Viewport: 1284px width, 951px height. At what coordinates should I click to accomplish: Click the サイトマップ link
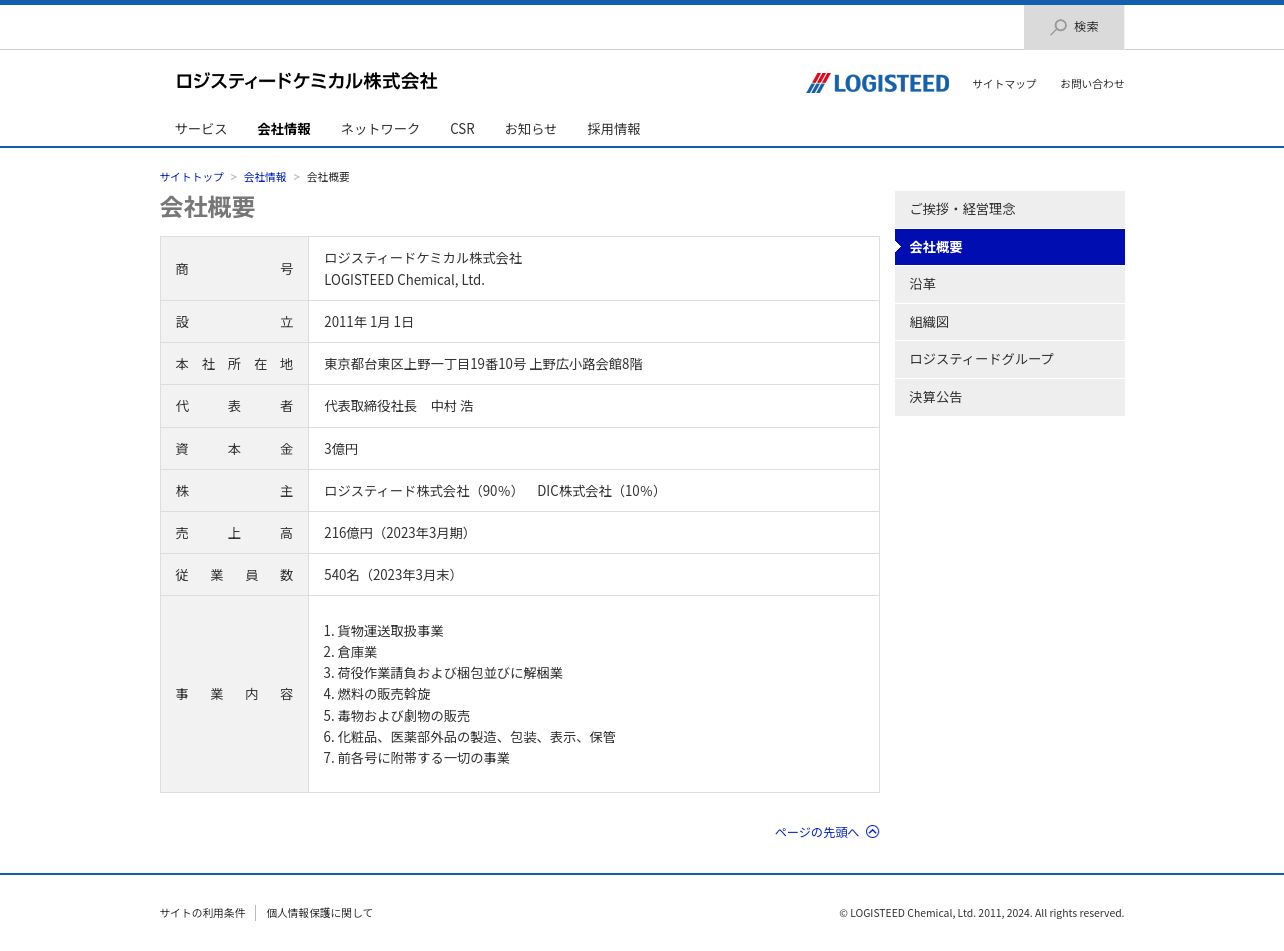point(1004,84)
